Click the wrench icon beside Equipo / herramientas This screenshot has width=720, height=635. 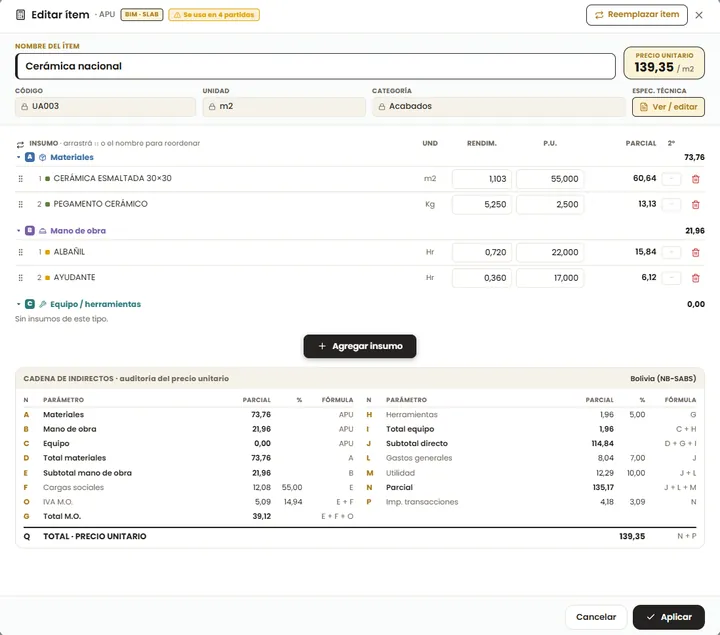[43, 304]
